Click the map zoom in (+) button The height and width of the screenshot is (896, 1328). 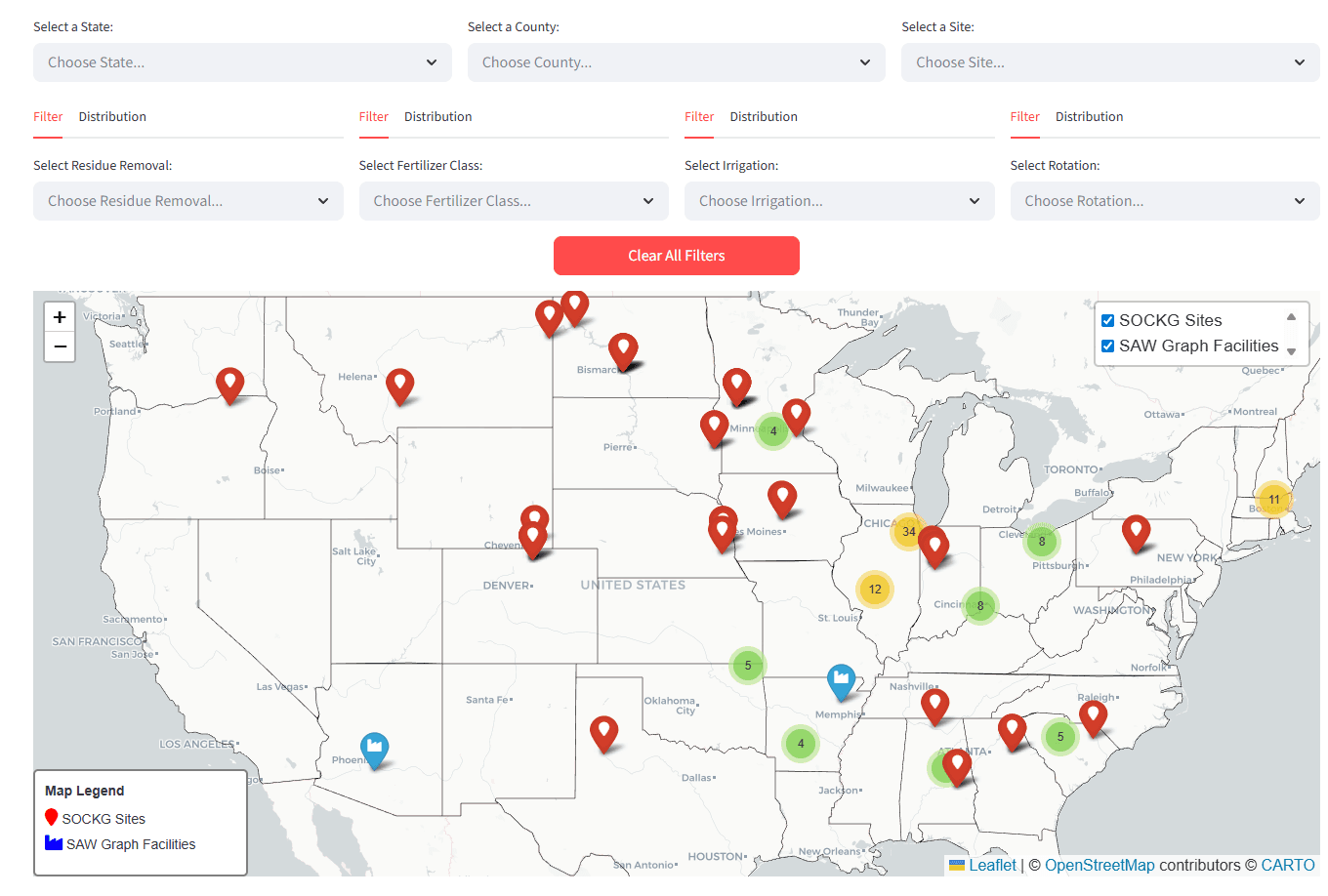pos(60,316)
